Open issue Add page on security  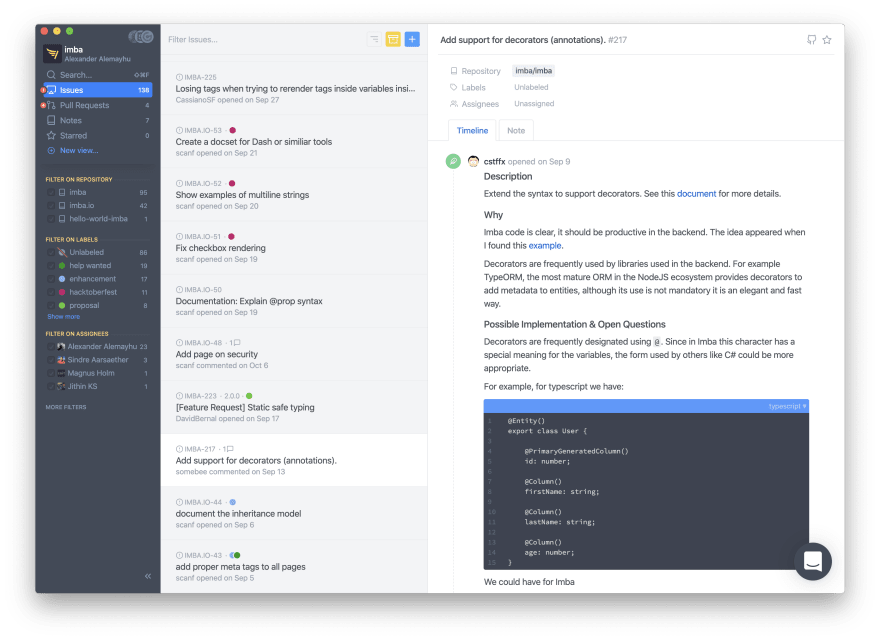point(294,354)
